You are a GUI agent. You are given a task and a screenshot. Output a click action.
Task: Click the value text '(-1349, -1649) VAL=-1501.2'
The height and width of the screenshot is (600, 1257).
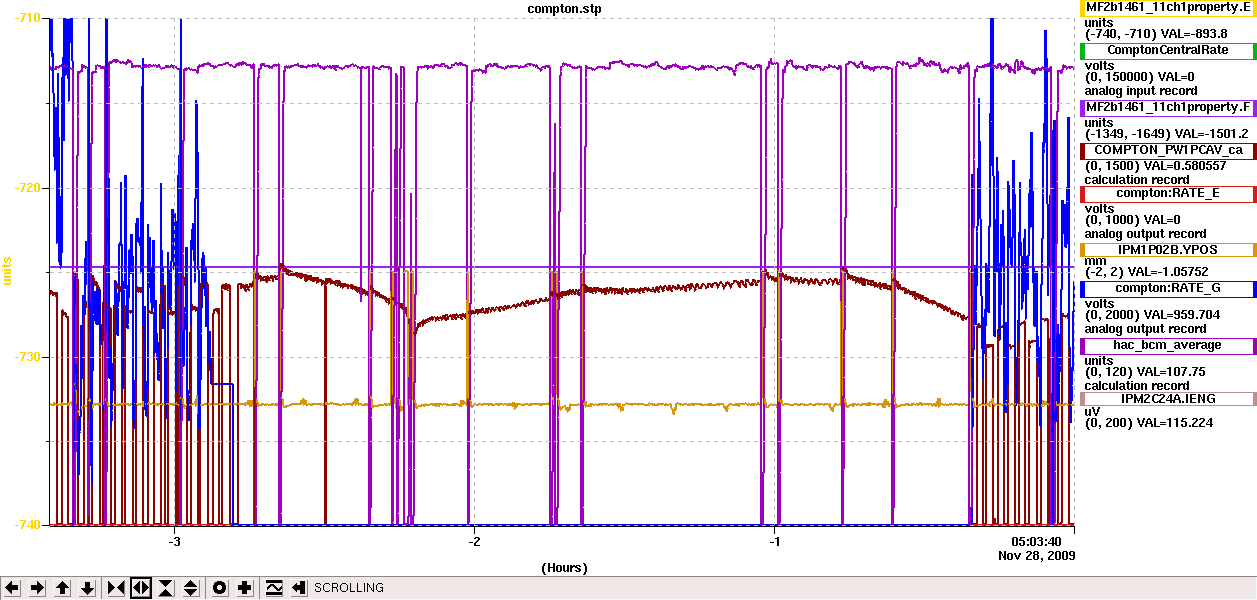(x=1167, y=134)
